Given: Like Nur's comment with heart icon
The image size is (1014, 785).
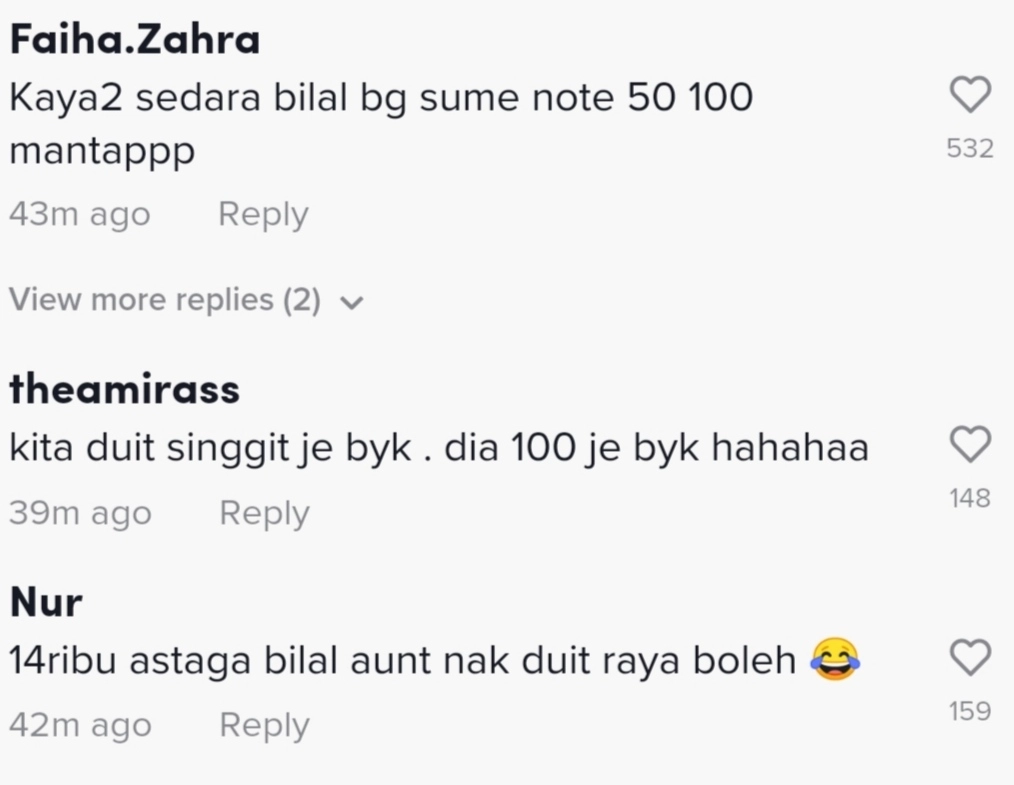Looking at the screenshot, I should pyautogui.click(x=970, y=658).
